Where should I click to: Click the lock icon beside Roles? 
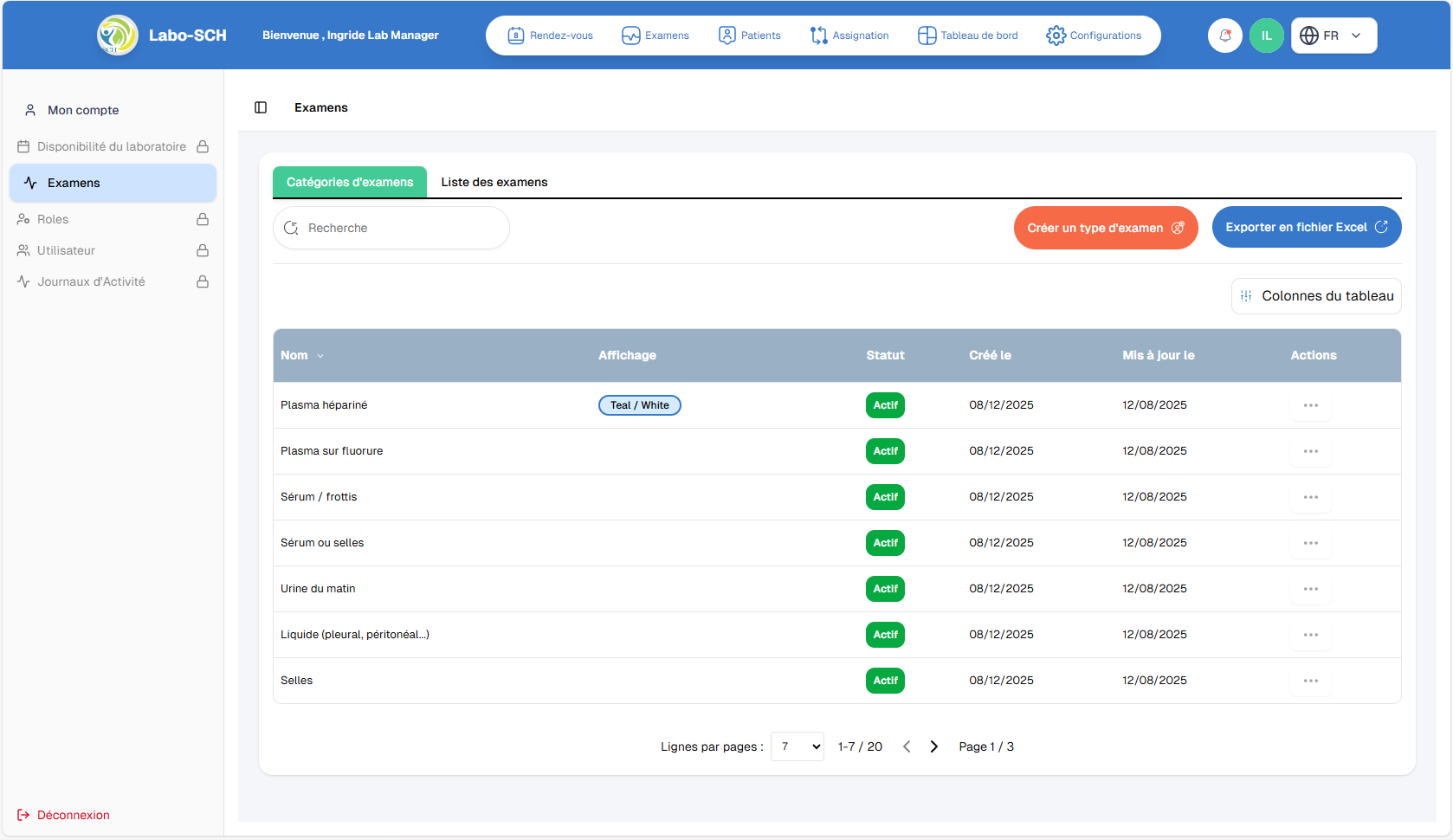pyautogui.click(x=203, y=219)
